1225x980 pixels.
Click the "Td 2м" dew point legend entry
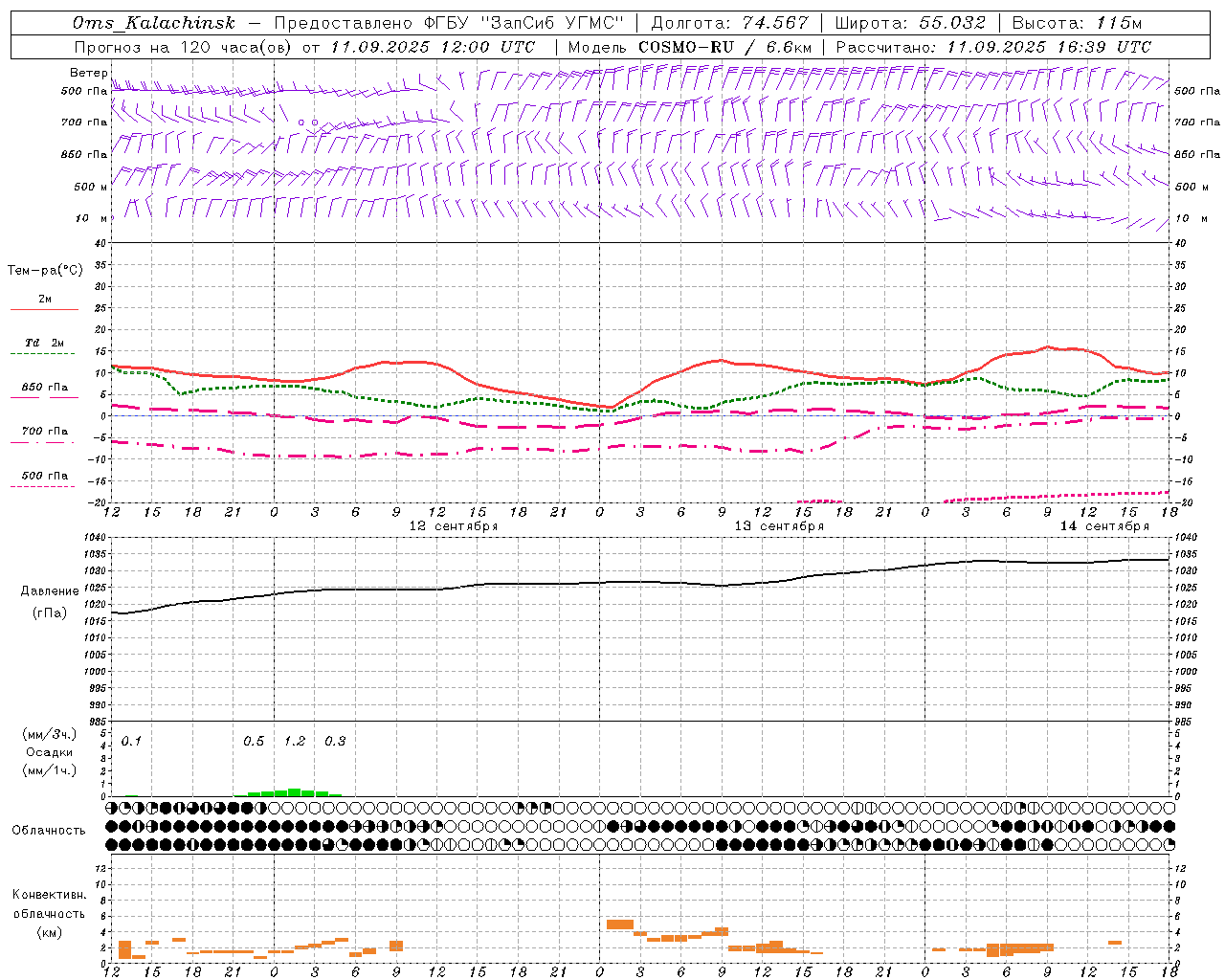(x=45, y=343)
